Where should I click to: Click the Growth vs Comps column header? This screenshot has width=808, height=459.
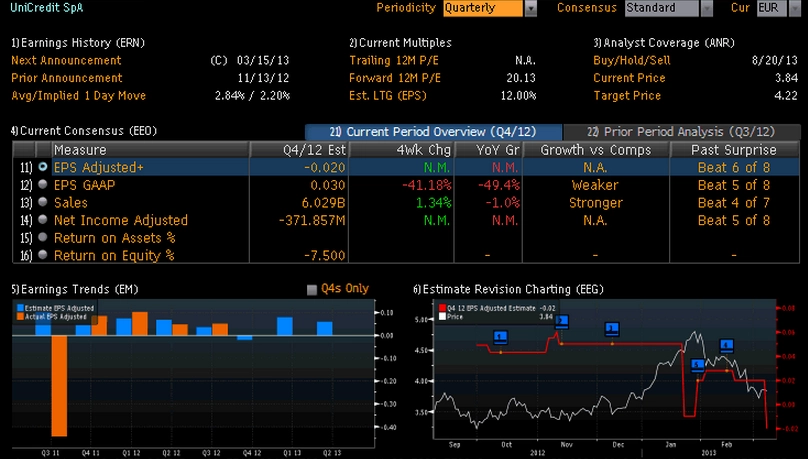coord(596,150)
